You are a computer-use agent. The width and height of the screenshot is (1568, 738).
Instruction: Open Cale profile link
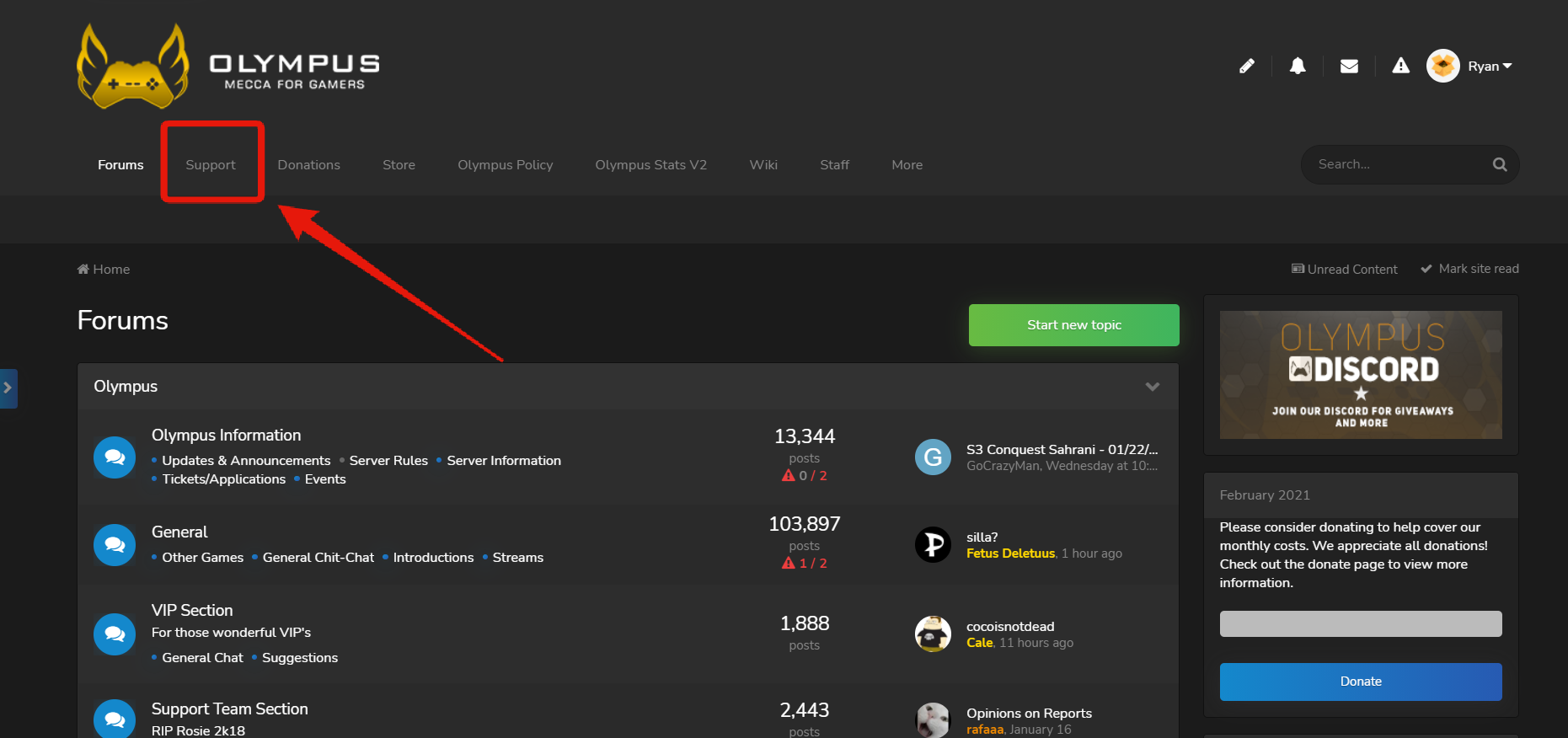[979, 643]
